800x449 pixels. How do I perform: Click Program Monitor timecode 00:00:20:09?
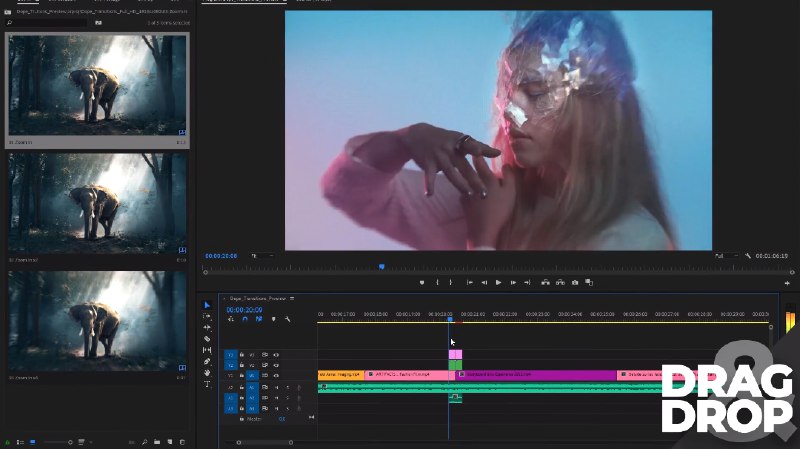[221, 256]
